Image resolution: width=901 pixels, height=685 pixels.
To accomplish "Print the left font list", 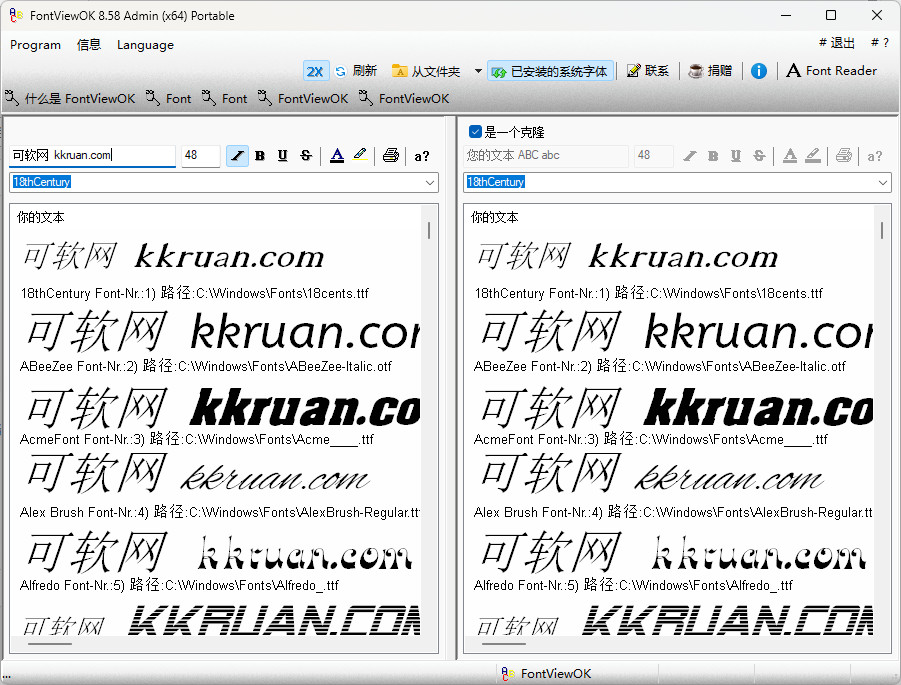I will pos(391,155).
